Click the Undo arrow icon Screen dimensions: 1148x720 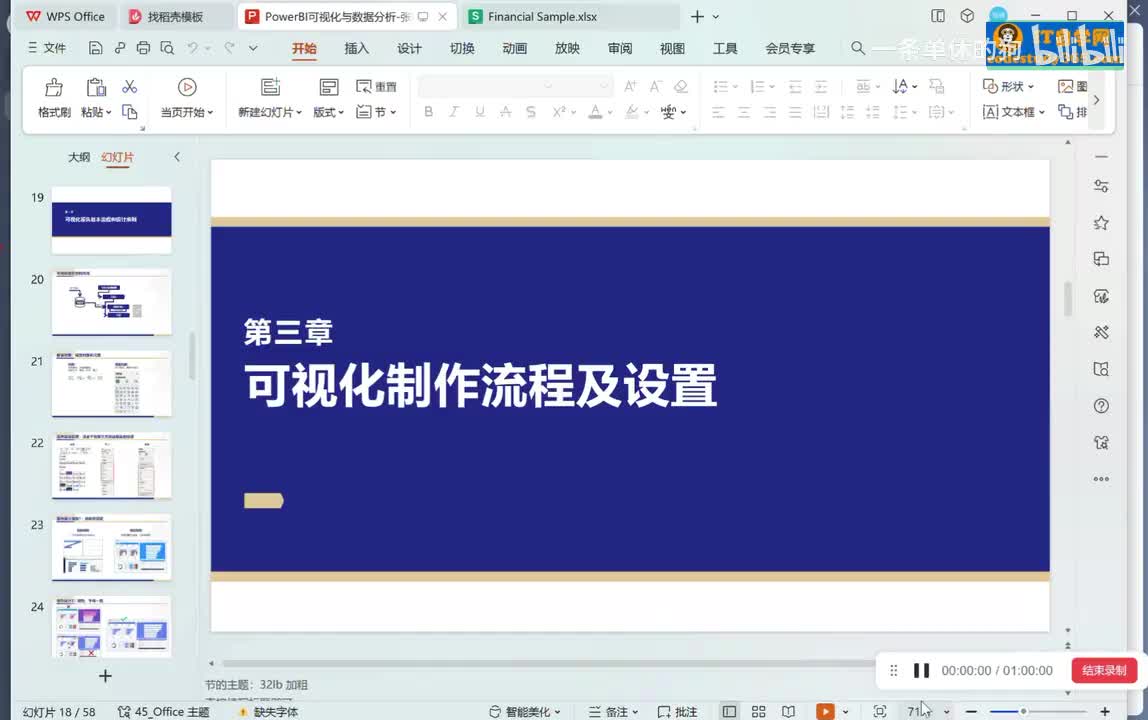click(x=193, y=48)
